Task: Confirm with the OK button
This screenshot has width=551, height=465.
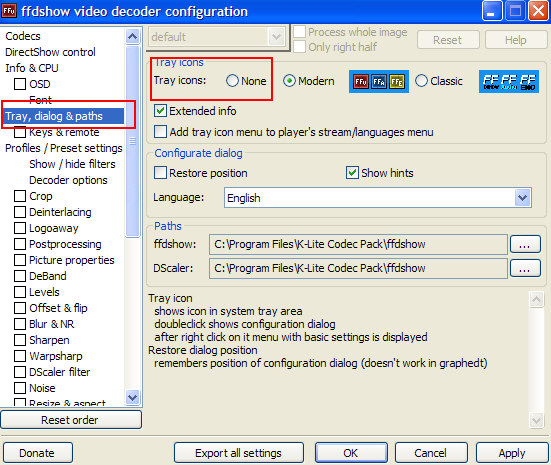Action: pos(351,453)
